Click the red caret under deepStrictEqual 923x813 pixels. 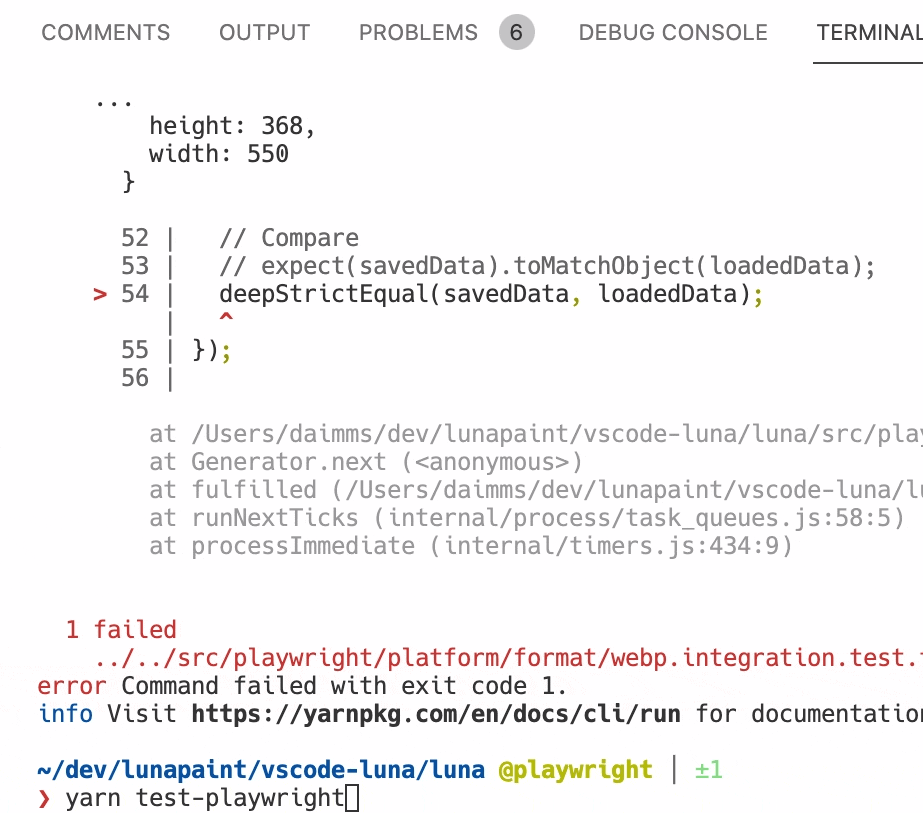(x=226, y=319)
